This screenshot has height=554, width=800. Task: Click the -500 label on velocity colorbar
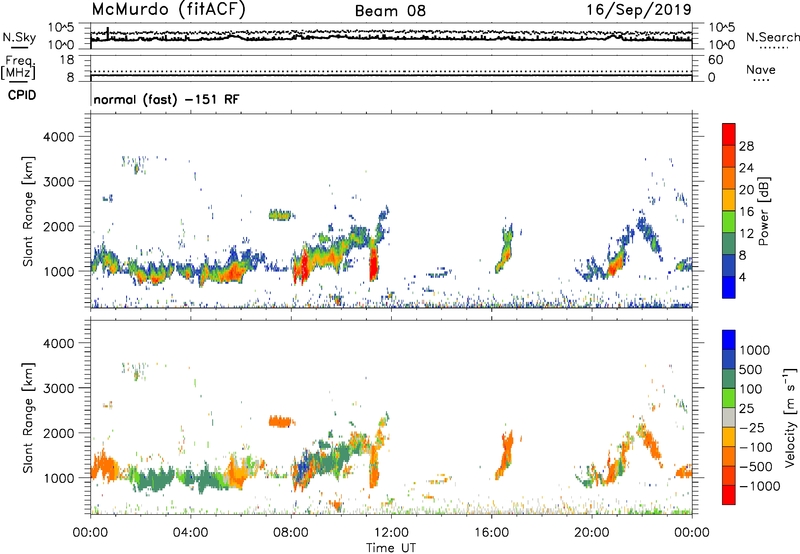(x=756, y=467)
